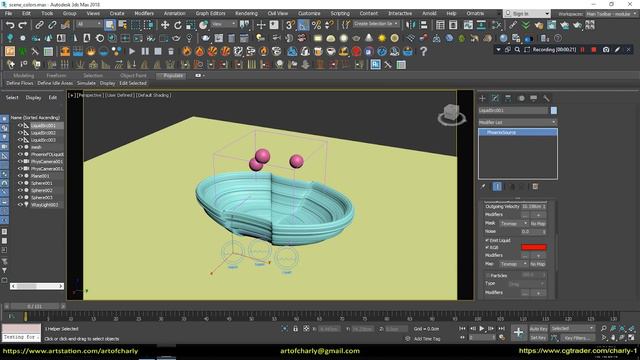Activate the Select and Move tool

tap(165, 25)
